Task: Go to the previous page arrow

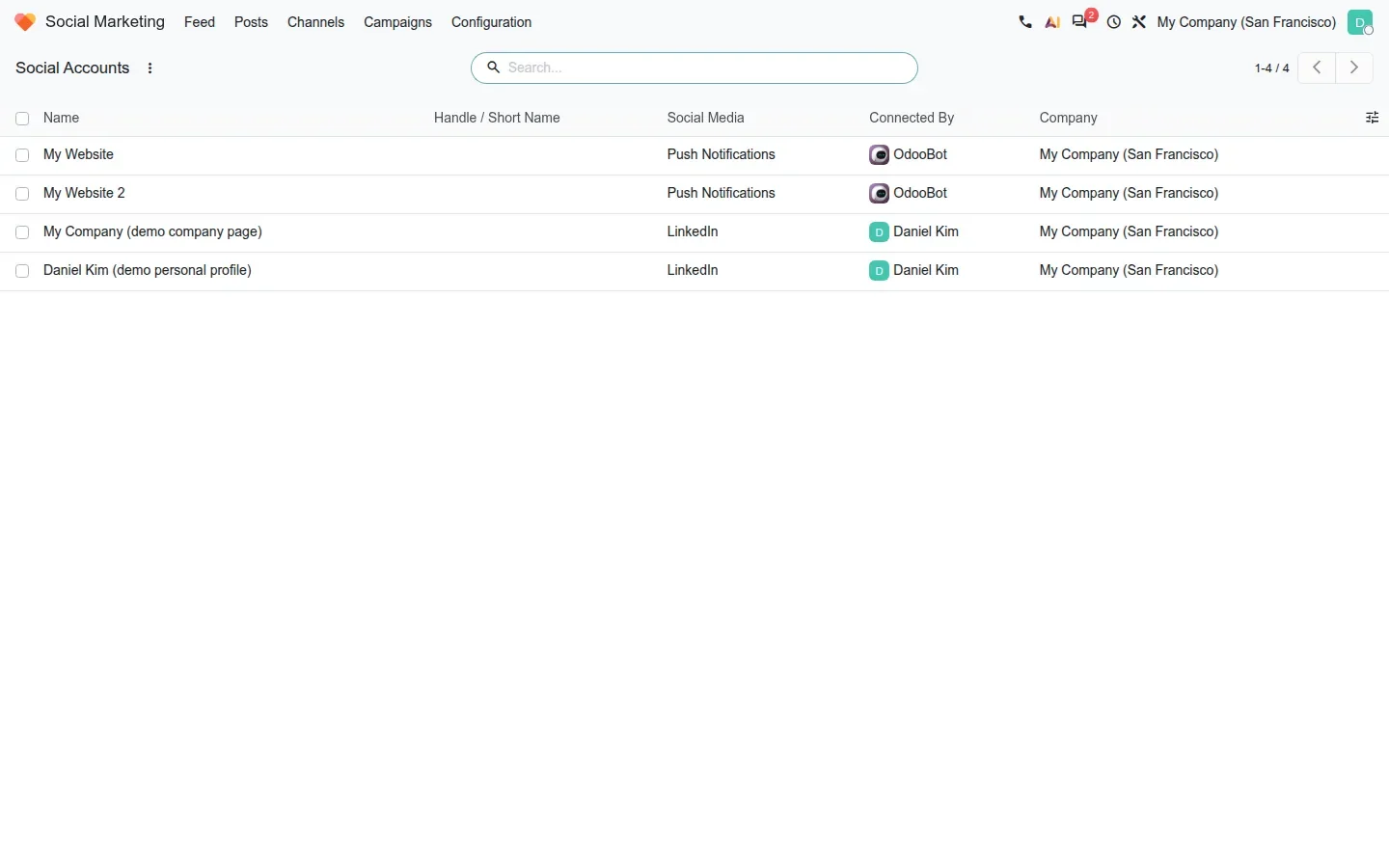Action: tap(1317, 68)
